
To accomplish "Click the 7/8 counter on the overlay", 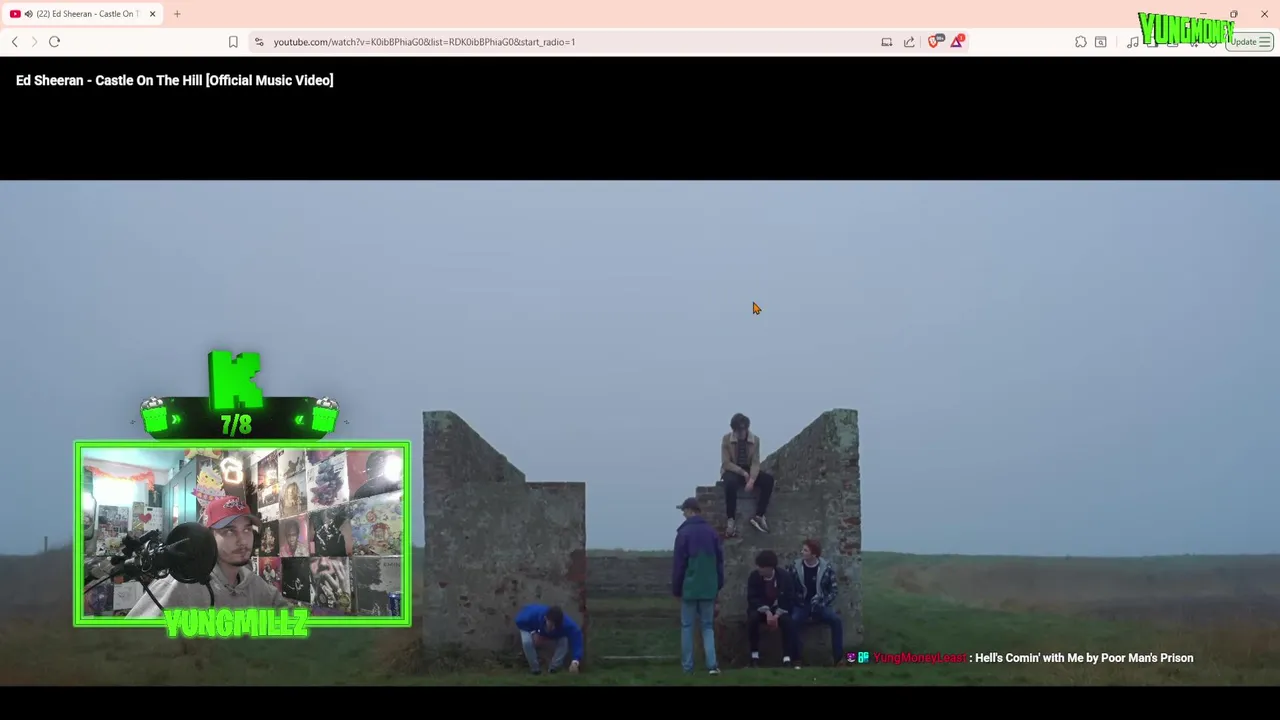I will [236, 425].
